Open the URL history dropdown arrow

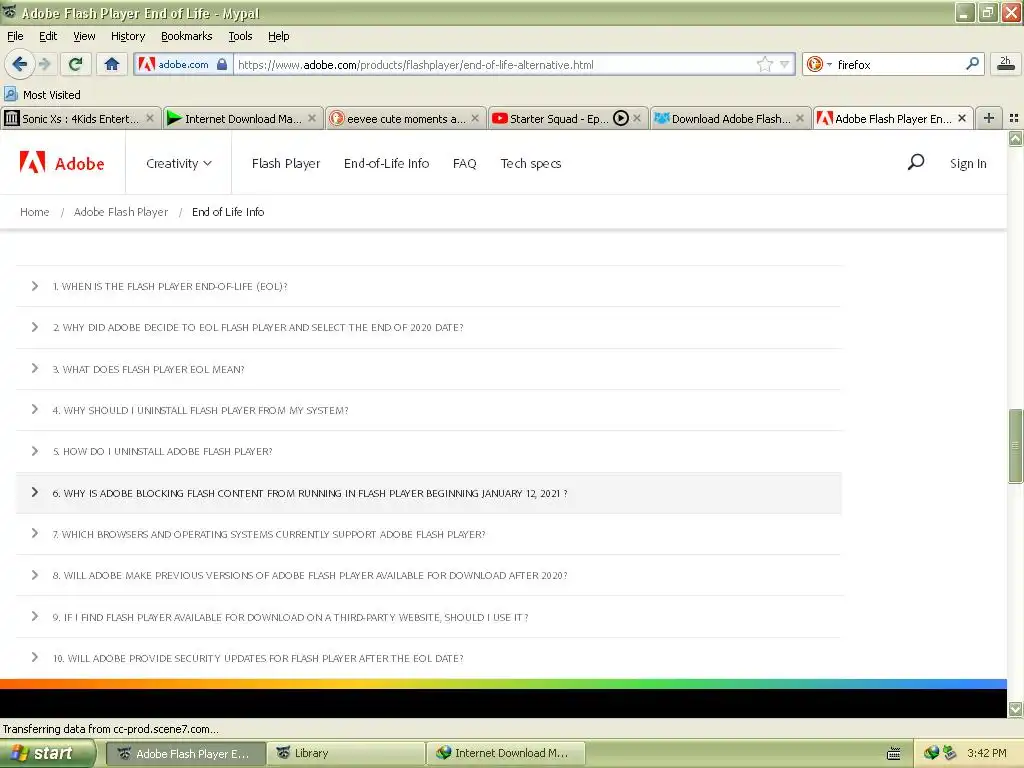tap(784, 64)
